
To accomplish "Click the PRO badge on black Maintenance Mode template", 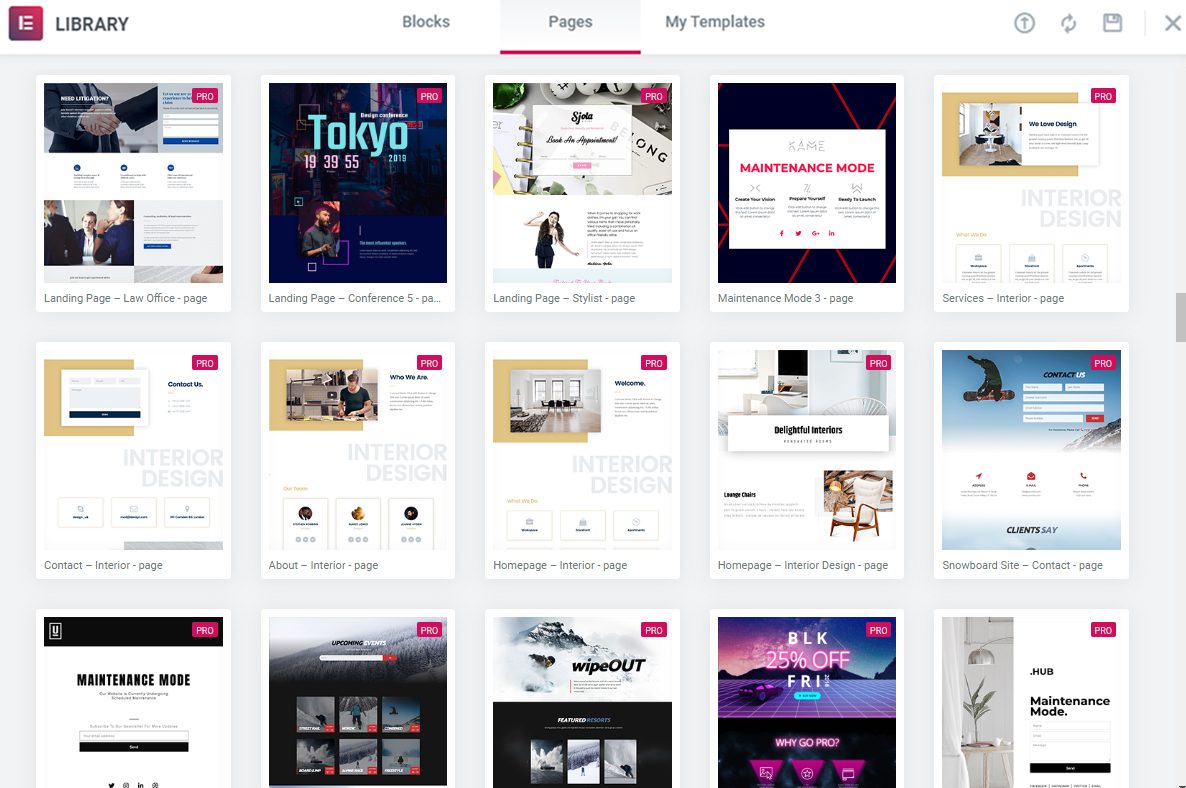I will [205, 630].
